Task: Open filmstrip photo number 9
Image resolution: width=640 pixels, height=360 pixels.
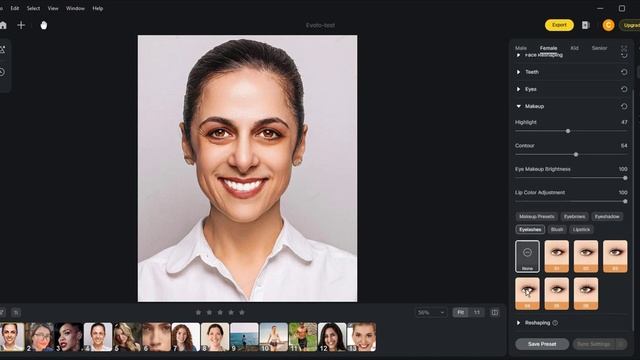Action: click(x=244, y=337)
